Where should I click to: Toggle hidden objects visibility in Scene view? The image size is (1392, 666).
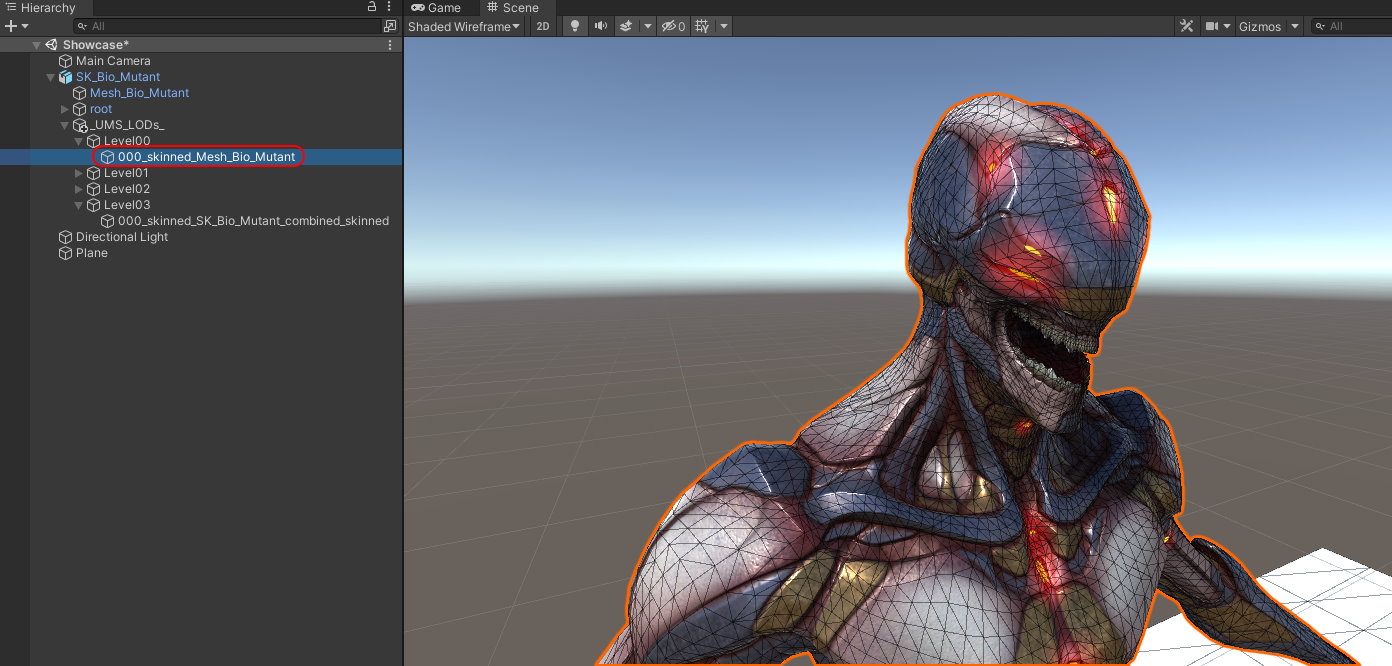(672, 26)
